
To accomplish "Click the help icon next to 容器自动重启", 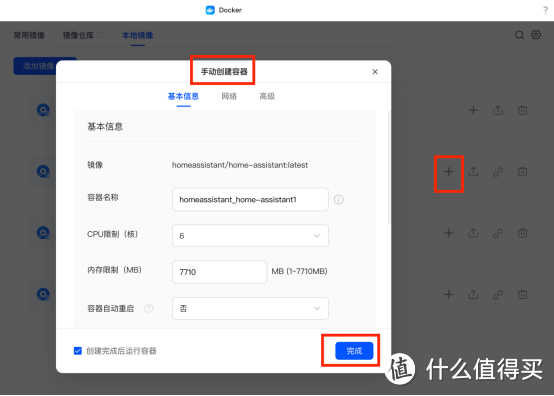I will [149, 308].
